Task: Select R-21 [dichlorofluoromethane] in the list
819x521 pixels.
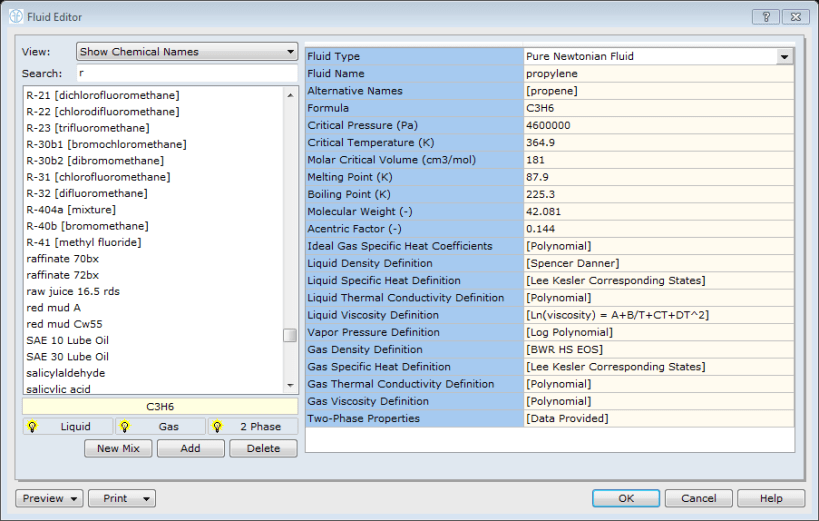Action: (103, 95)
